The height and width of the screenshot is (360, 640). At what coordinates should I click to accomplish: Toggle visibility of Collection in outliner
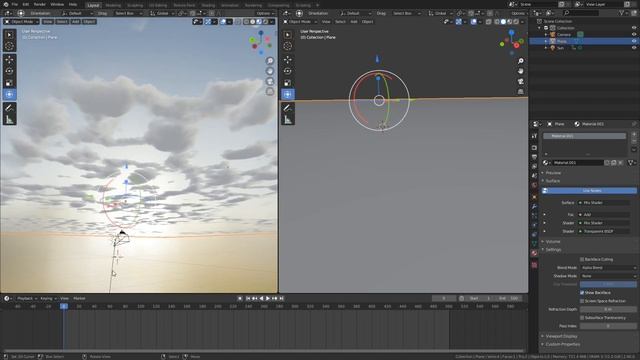coord(634,28)
